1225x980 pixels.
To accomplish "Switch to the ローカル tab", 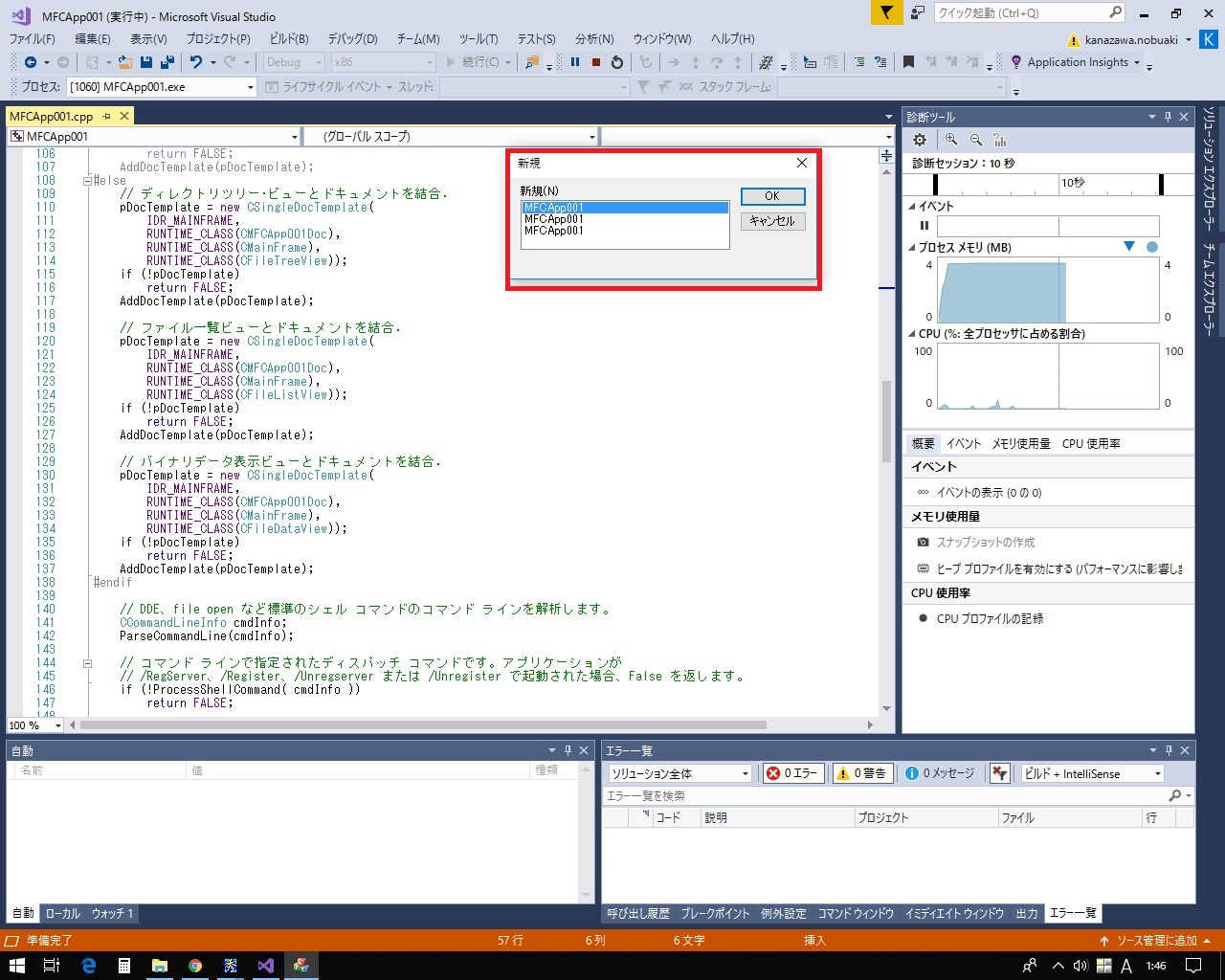I will [x=63, y=914].
